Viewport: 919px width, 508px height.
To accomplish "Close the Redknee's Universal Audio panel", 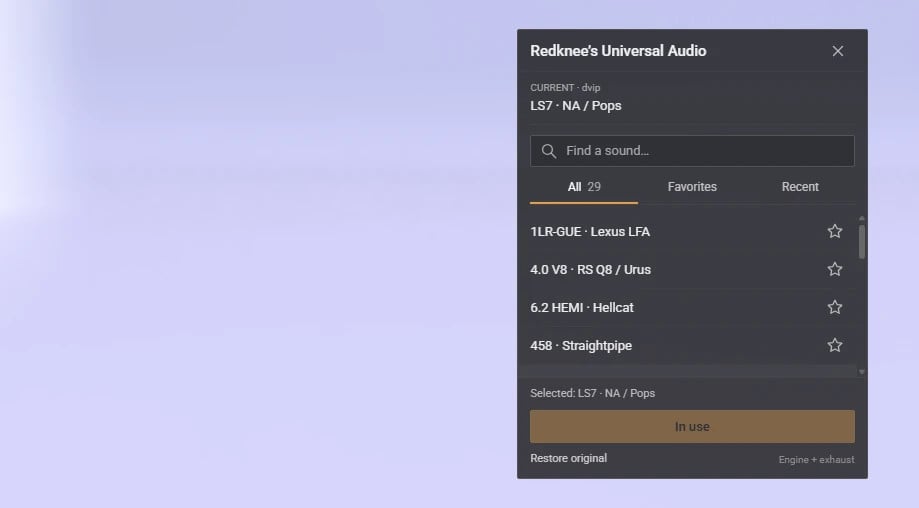I will point(838,51).
